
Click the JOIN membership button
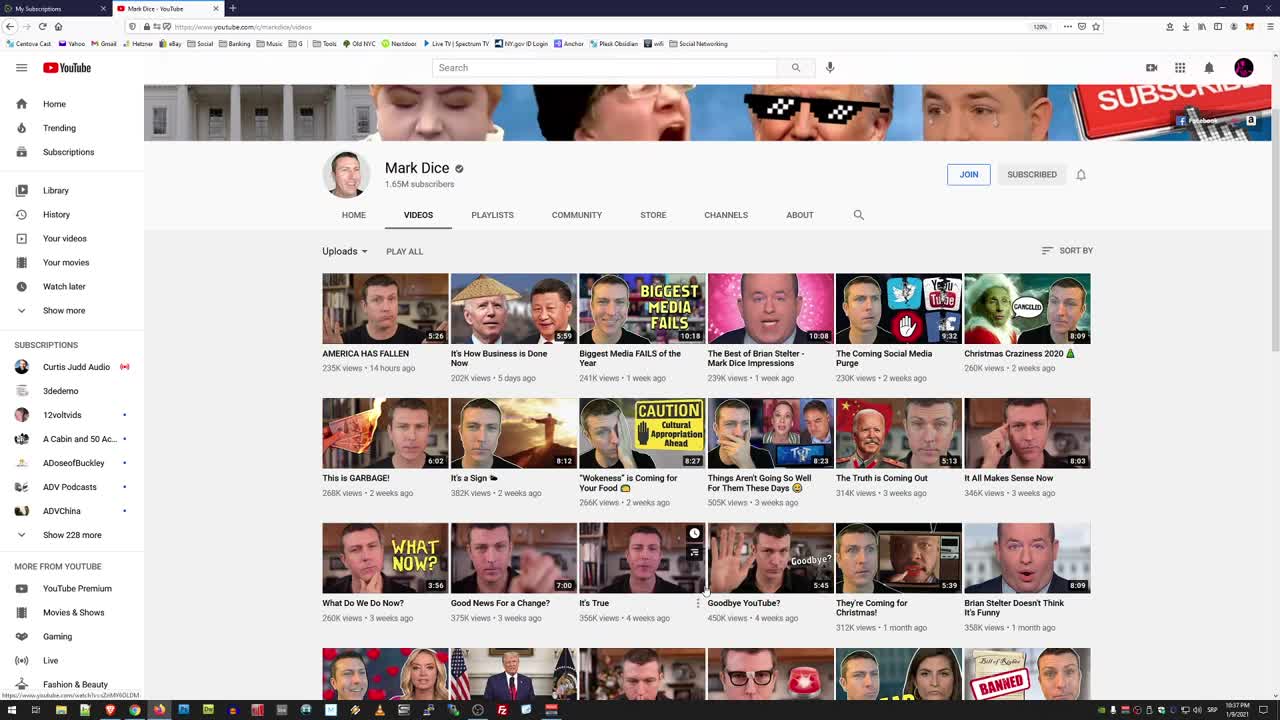pos(969,175)
